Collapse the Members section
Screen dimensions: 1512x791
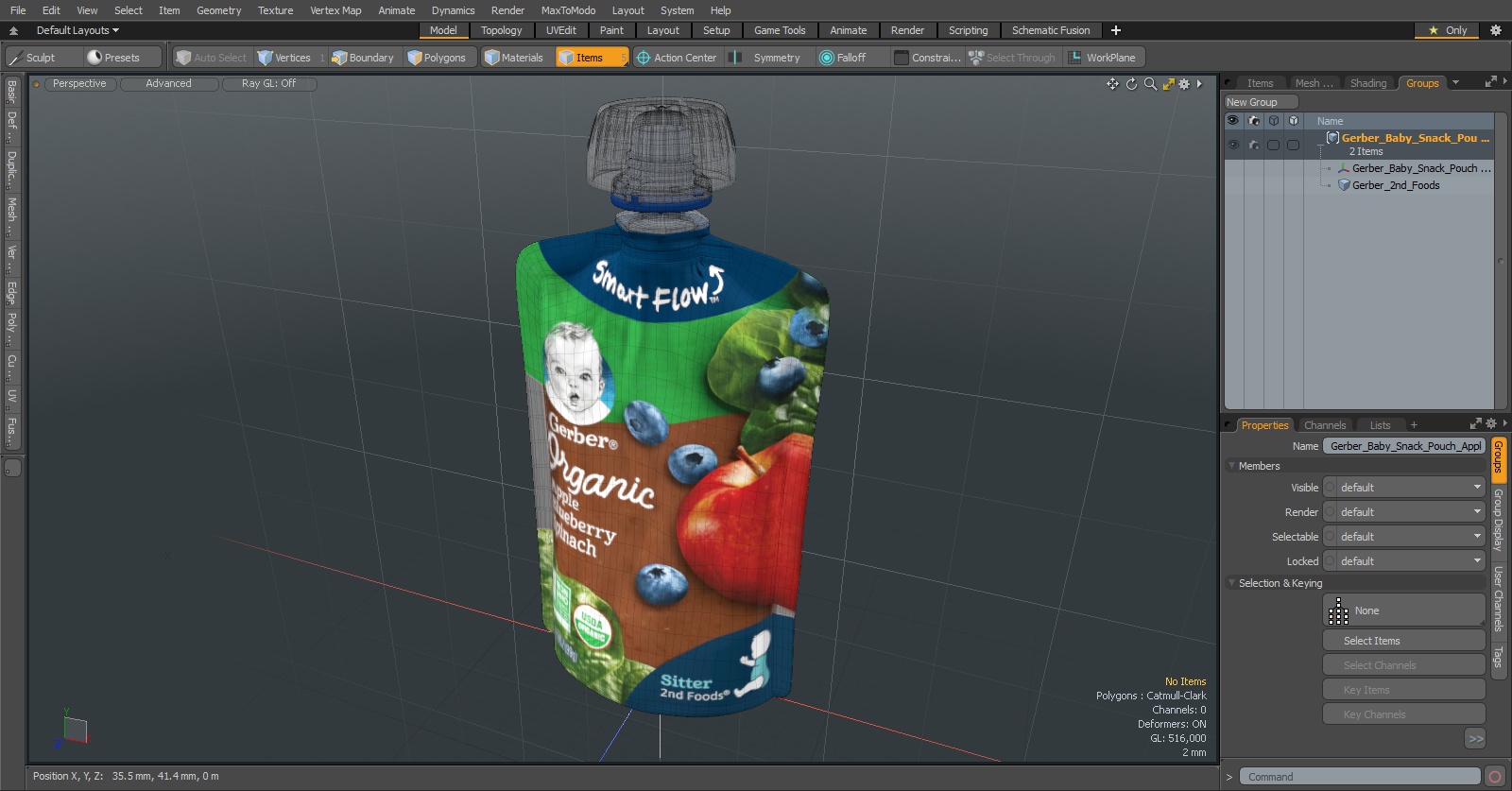1232,466
